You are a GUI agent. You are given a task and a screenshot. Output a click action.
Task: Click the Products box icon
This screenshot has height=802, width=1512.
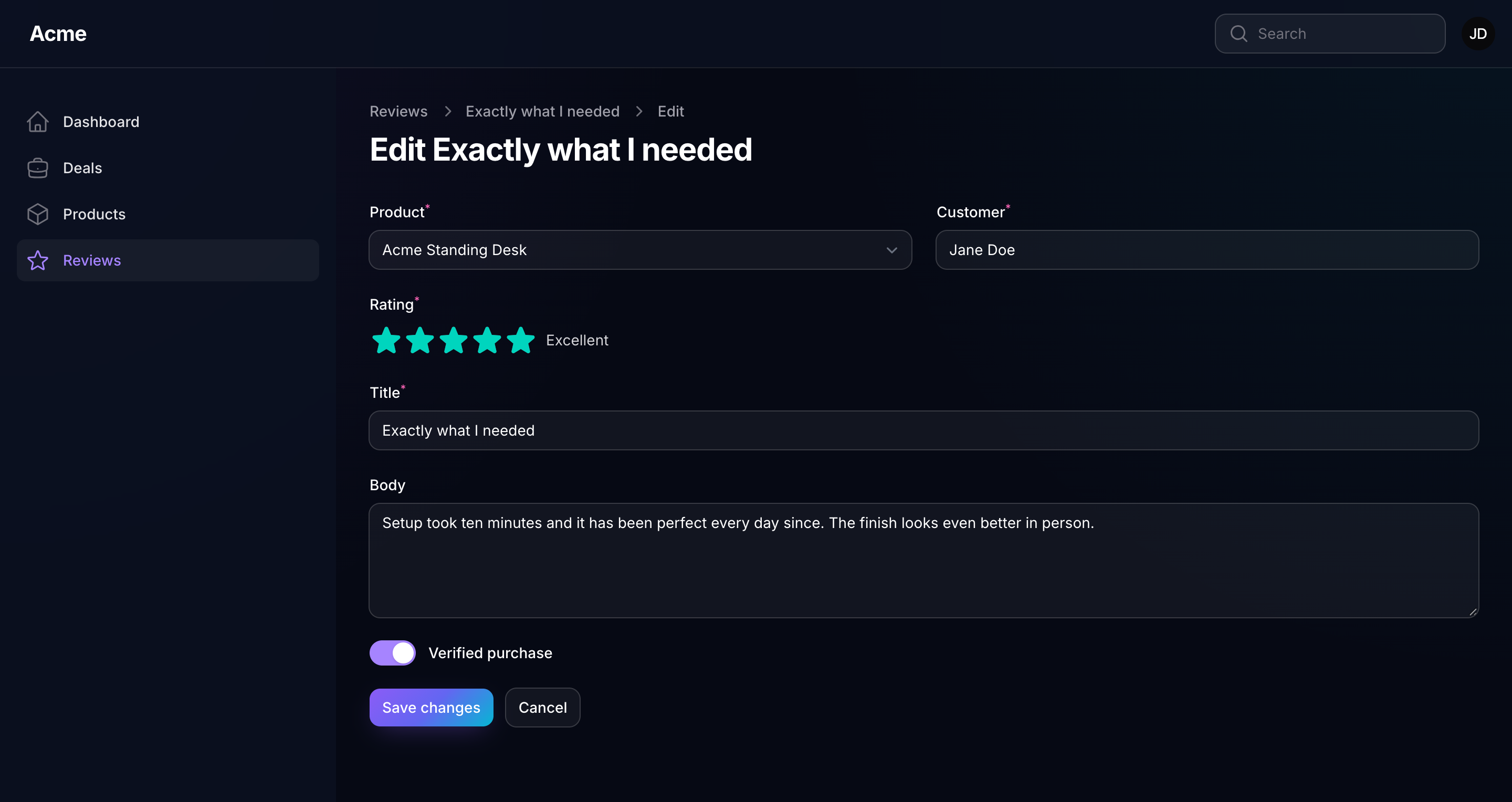coord(38,214)
